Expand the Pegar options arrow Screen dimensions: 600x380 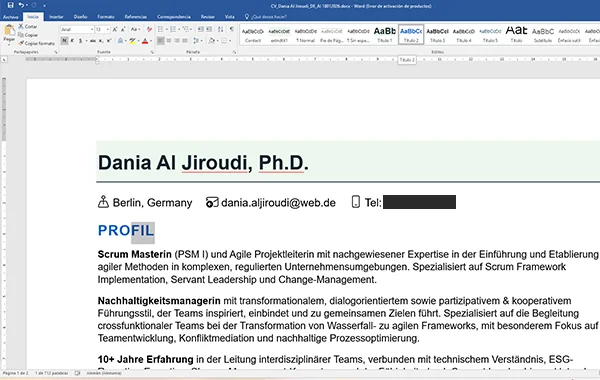9,45
